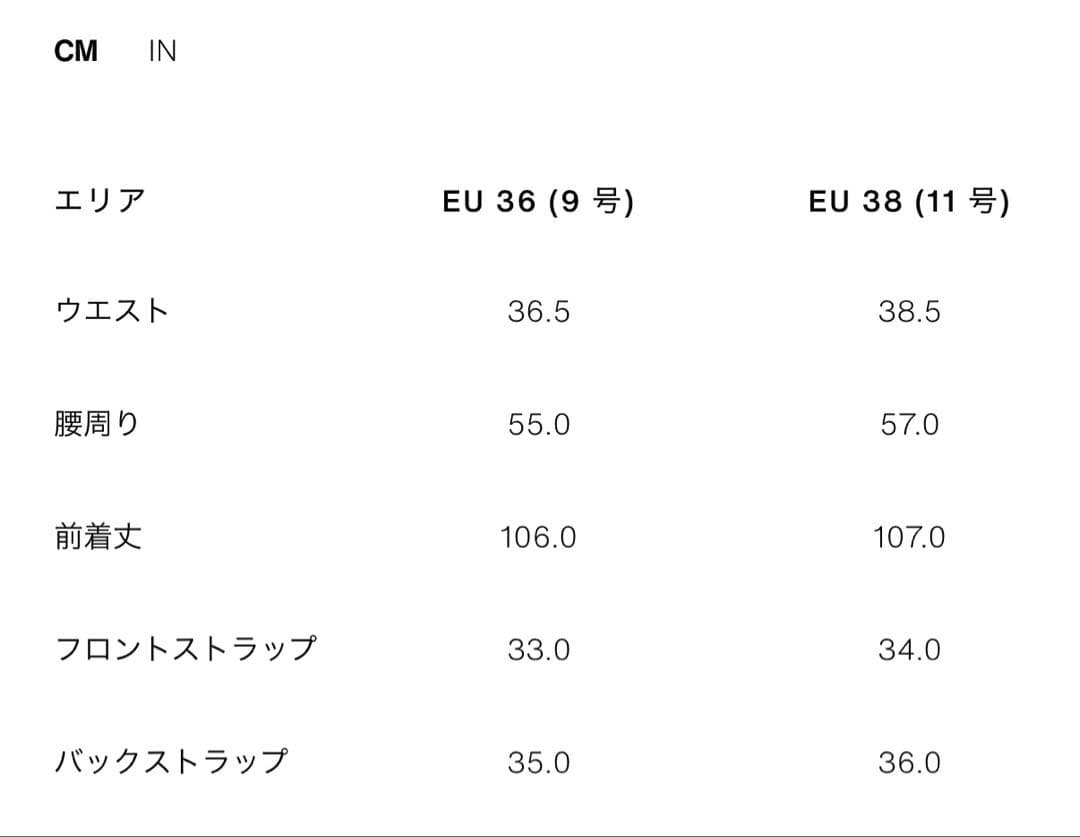Select the 55.0 hip measurement cell
Screen dimensions: 1080x837
tap(539, 424)
